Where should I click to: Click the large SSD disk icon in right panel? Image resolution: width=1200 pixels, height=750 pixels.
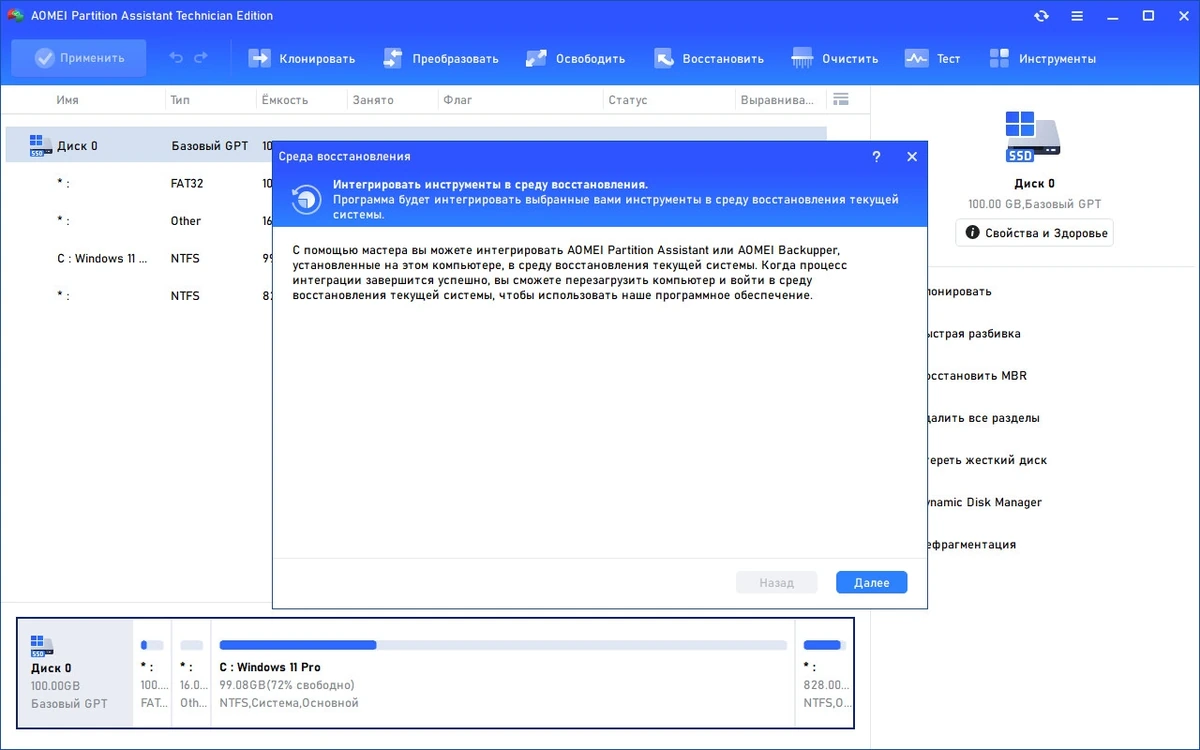pos(1034,136)
